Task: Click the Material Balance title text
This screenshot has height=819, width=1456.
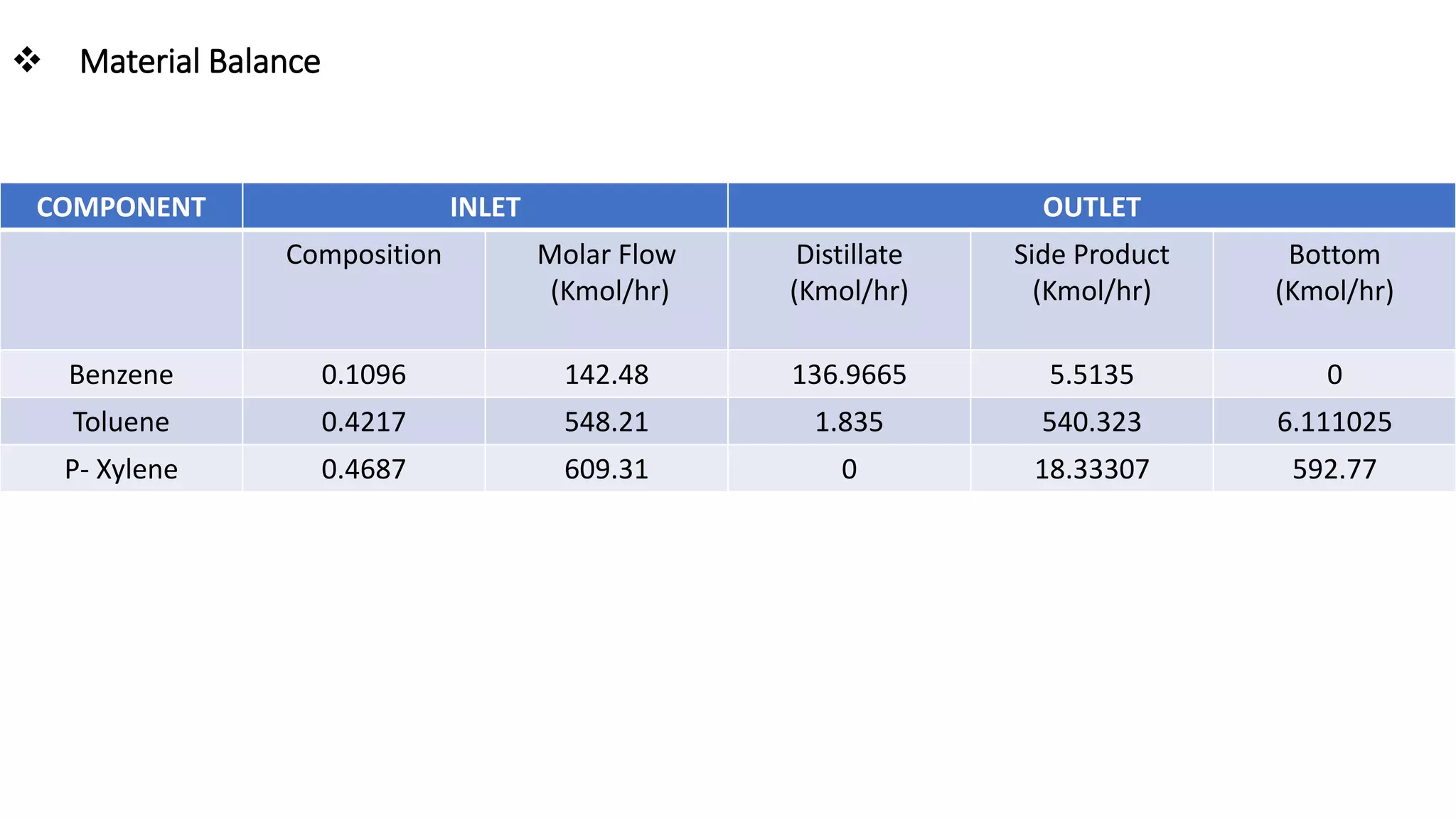Action: [200, 62]
